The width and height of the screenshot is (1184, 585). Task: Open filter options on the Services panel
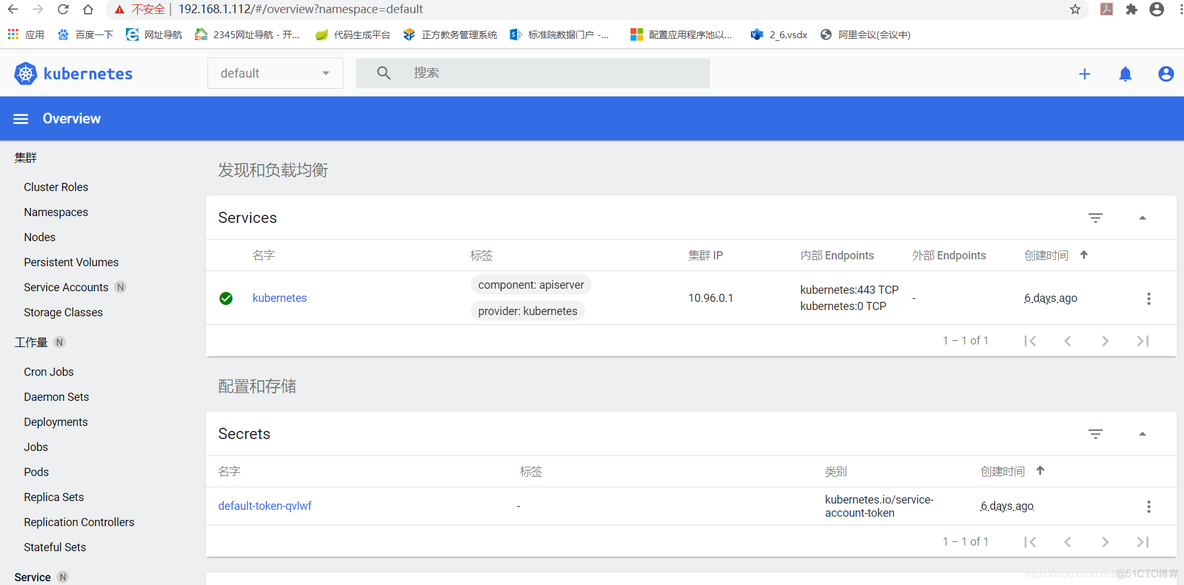(x=1095, y=217)
